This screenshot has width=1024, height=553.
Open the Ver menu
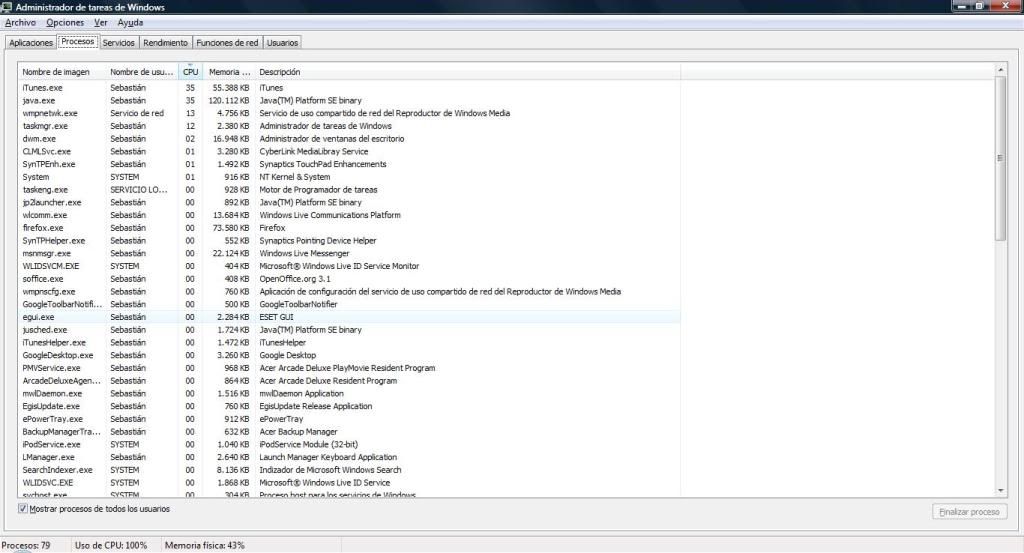click(x=100, y=22)
